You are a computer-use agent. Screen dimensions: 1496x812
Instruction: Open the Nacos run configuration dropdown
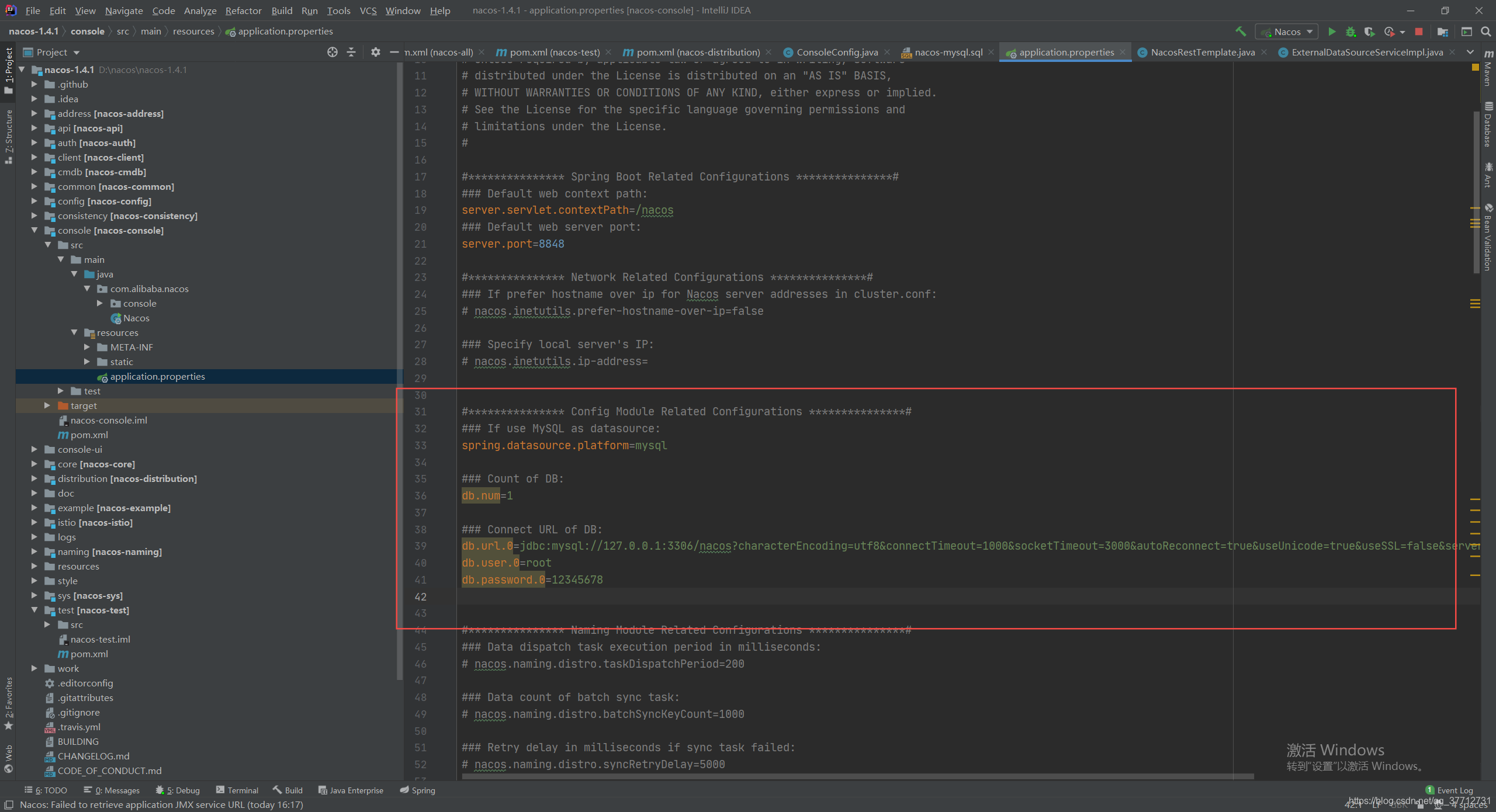pos(1287,32)
